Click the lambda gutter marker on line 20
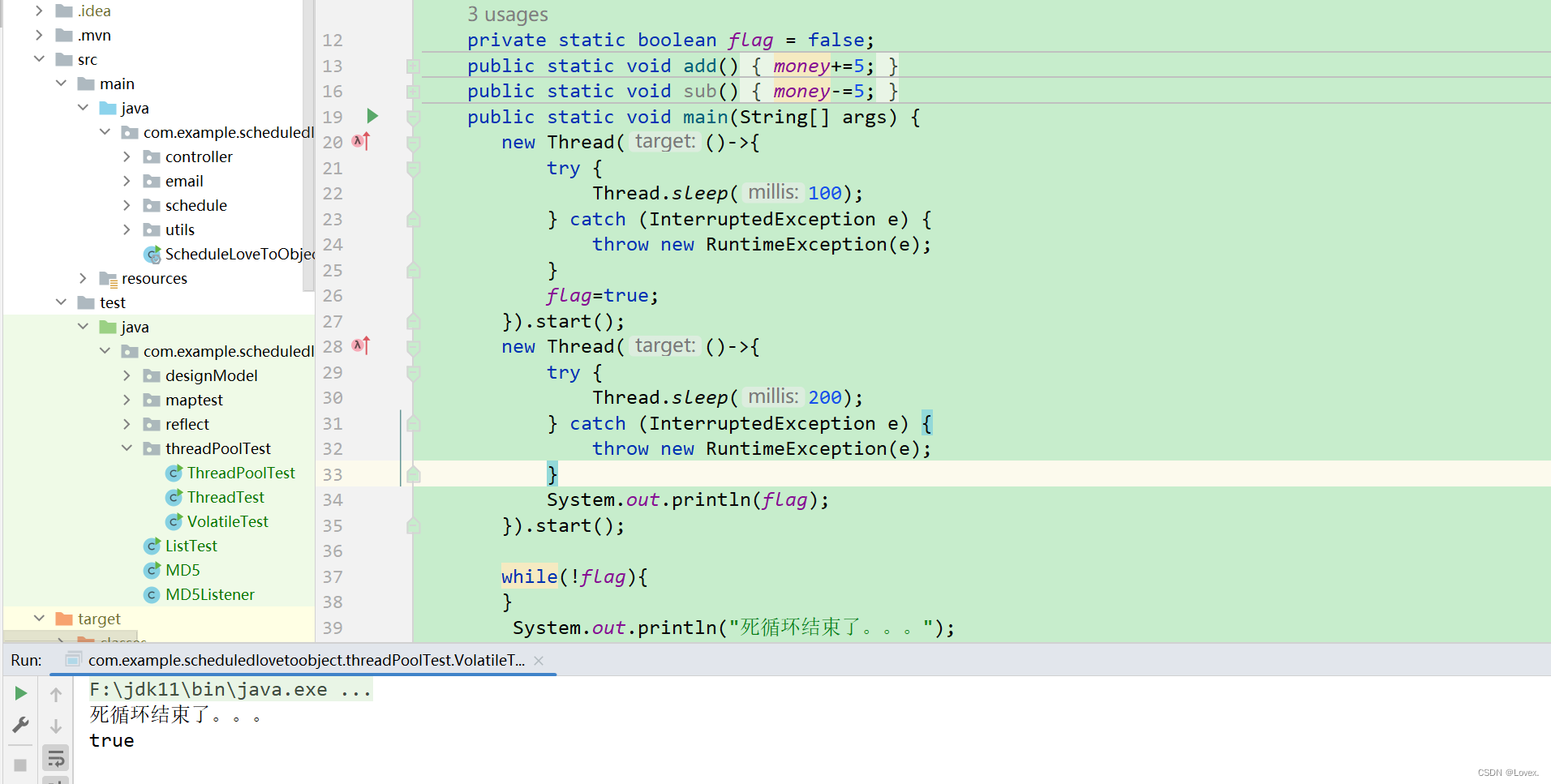 tap(361, 141)
